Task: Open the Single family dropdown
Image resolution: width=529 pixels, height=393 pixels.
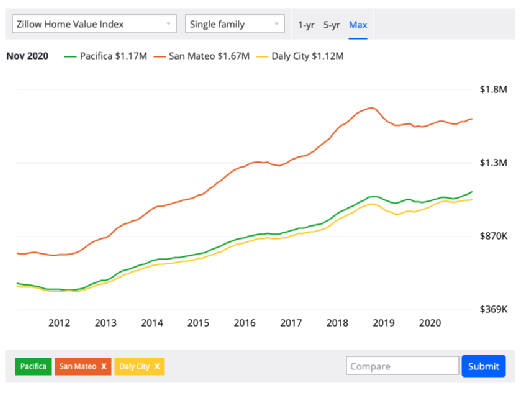Action: coord(235,24)
